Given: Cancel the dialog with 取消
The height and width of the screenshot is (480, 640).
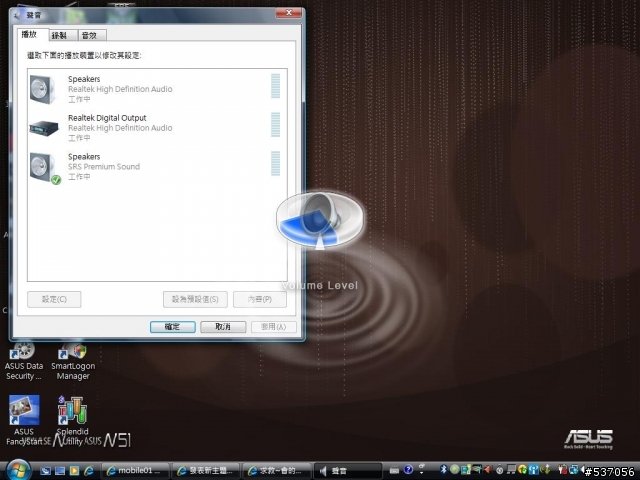Looking at the screenshot, I should pyautogui.click(x=223, y=327).
